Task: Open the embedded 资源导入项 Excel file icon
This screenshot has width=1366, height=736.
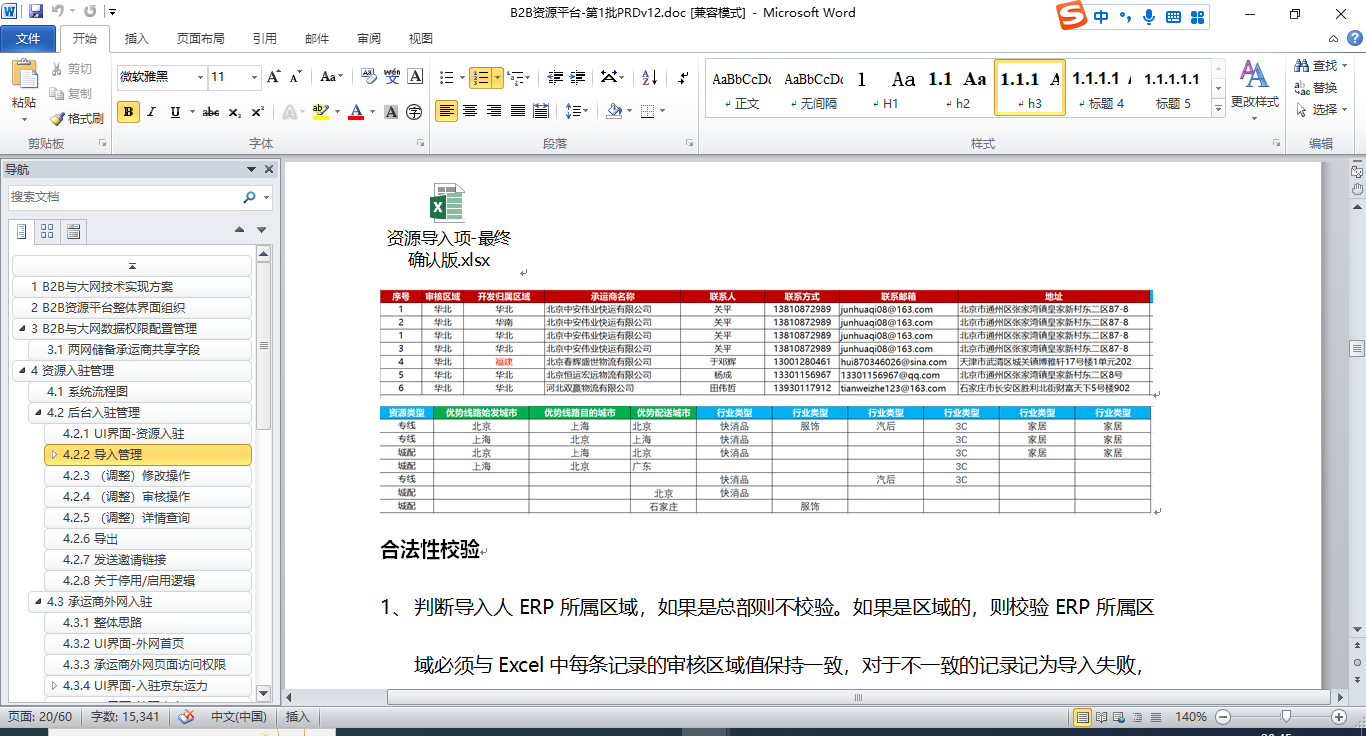Action: click(x=448, y=204)
